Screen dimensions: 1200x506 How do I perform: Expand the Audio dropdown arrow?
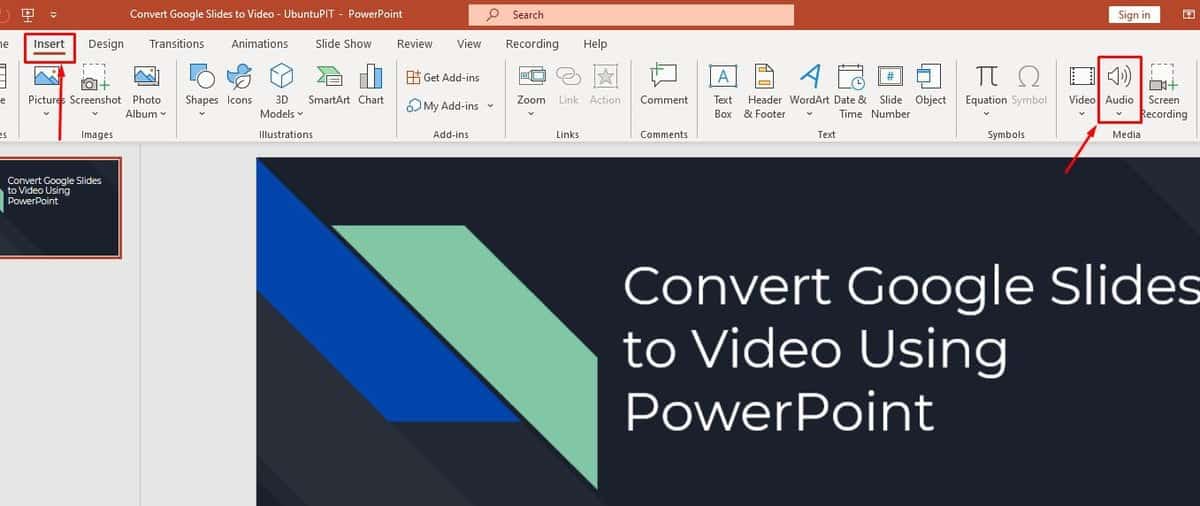tap(1119, 114)
